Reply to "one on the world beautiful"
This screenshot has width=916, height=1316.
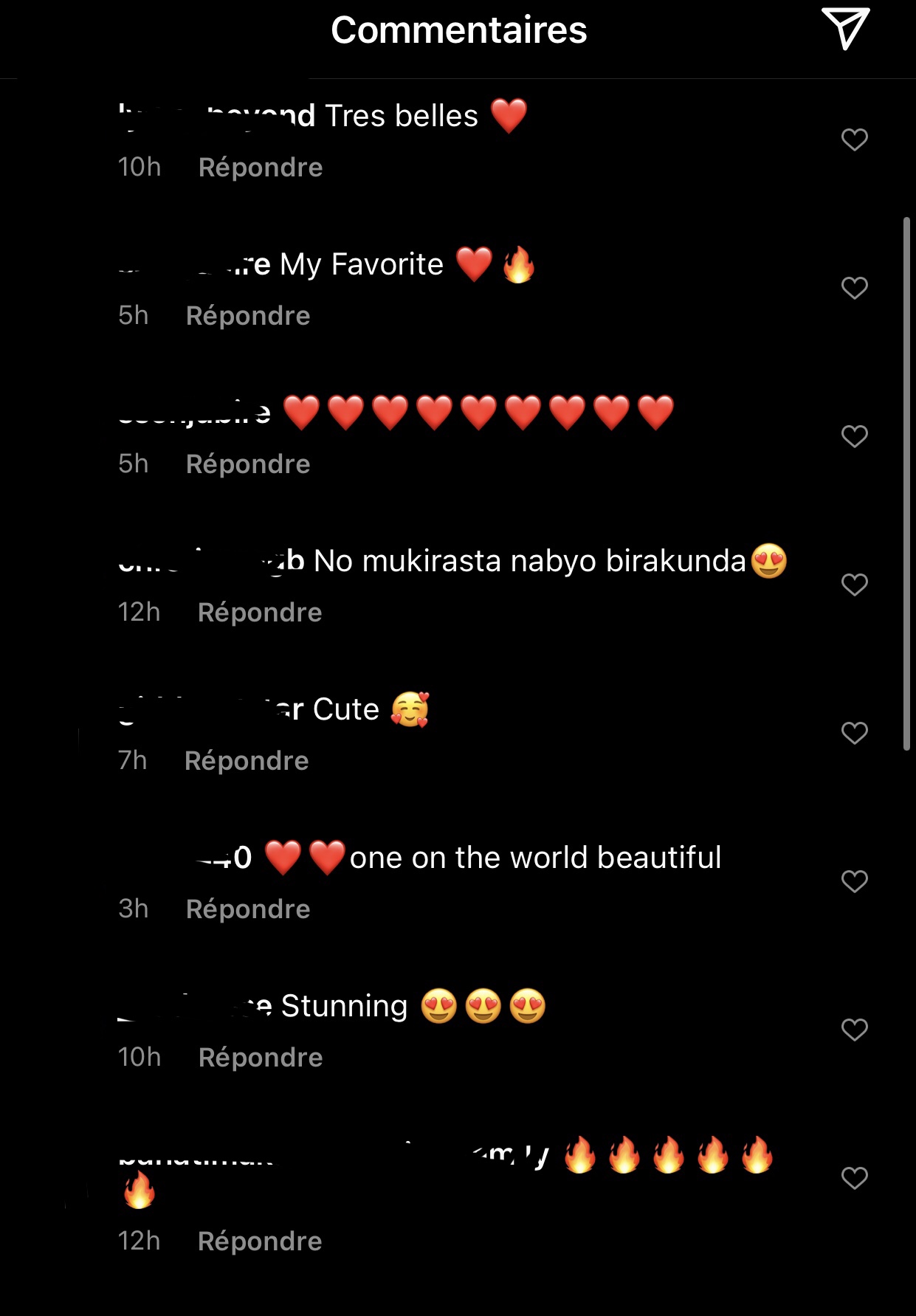(x=248, y=909)
